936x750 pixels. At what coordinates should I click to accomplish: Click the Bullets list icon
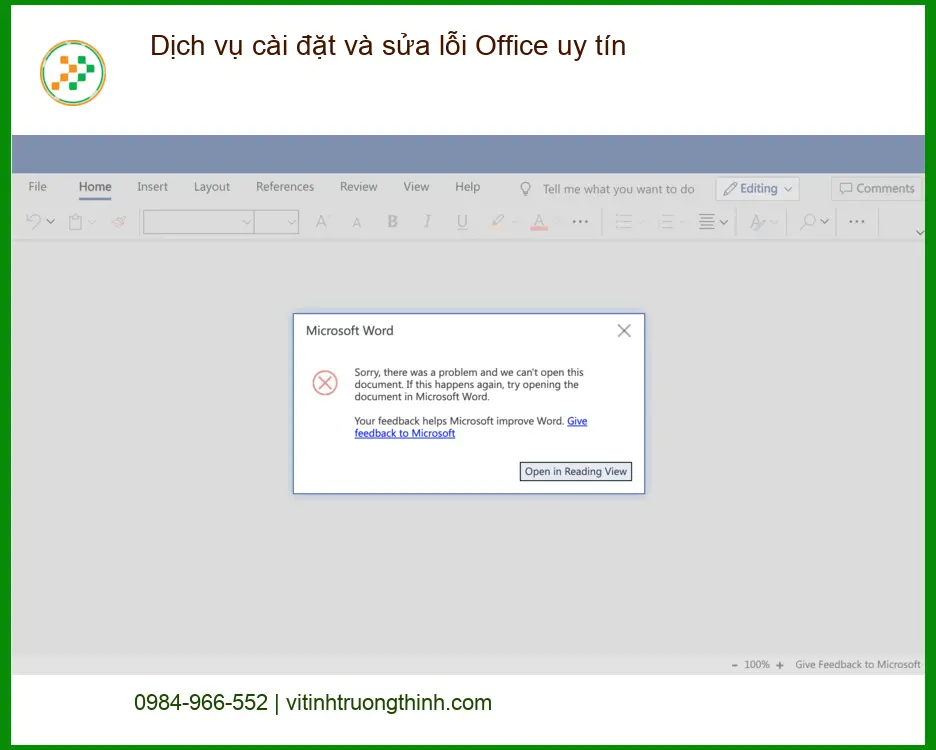(624, 222)
